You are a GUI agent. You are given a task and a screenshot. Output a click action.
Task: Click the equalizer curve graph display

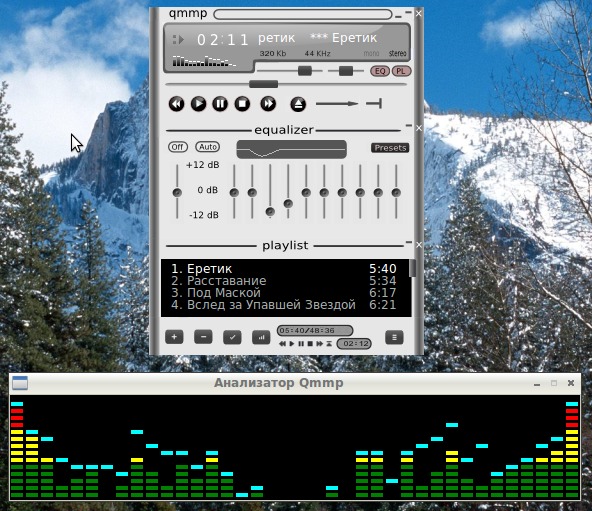coord(291,150)
